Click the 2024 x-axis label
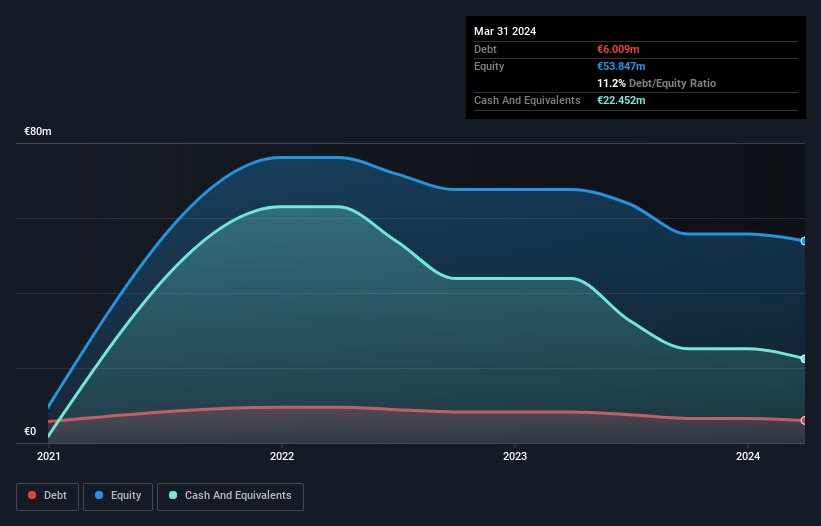 coord(748,456)
